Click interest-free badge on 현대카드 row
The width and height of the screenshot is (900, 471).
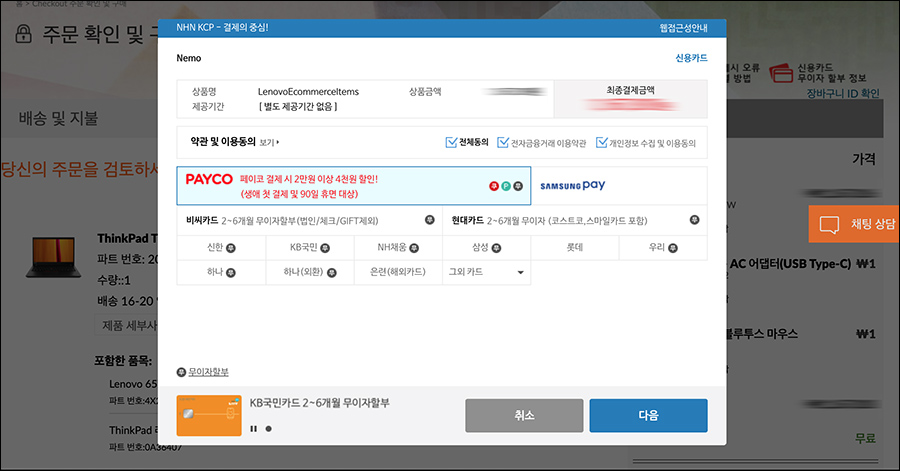tap(695, 220)
